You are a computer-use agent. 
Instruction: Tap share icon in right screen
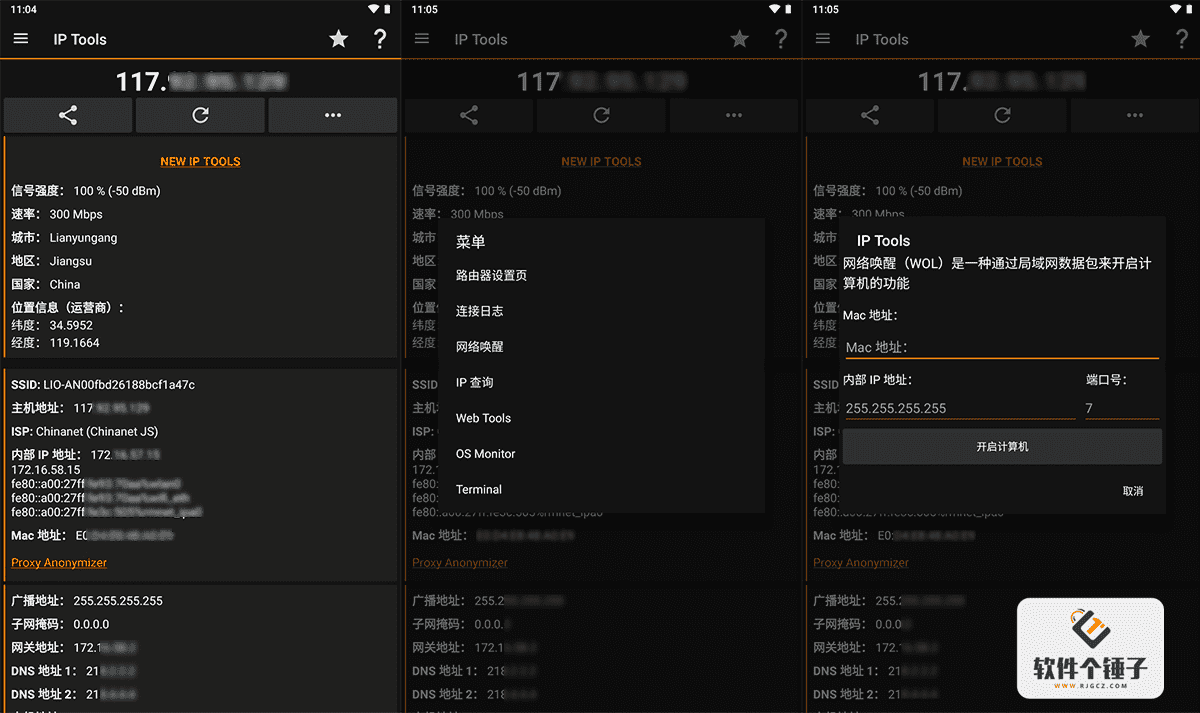click(870, 115)
